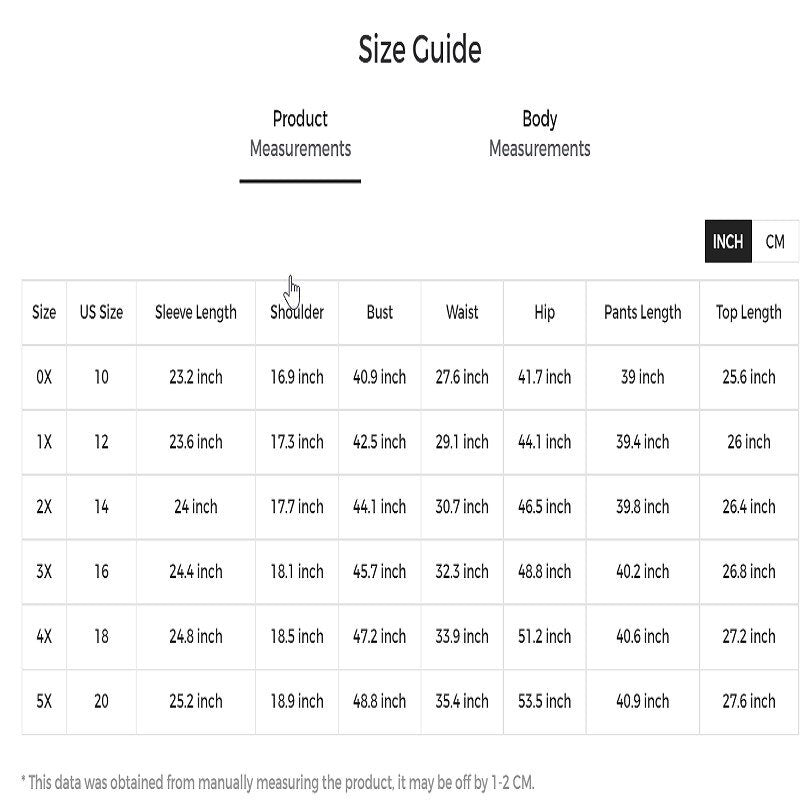Switch to Body Measurements tab
The image size is (800, 800).
(539, 134)
